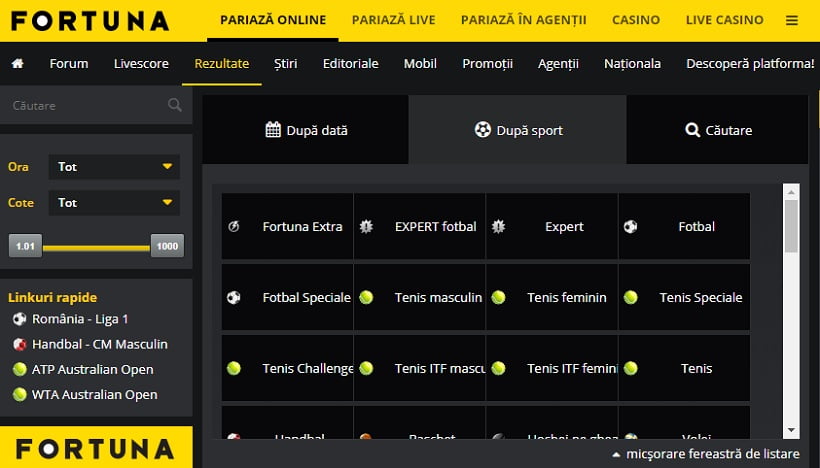
Task: Click the soccer ball icon in Fotbal tile
Action: point(630,227)
